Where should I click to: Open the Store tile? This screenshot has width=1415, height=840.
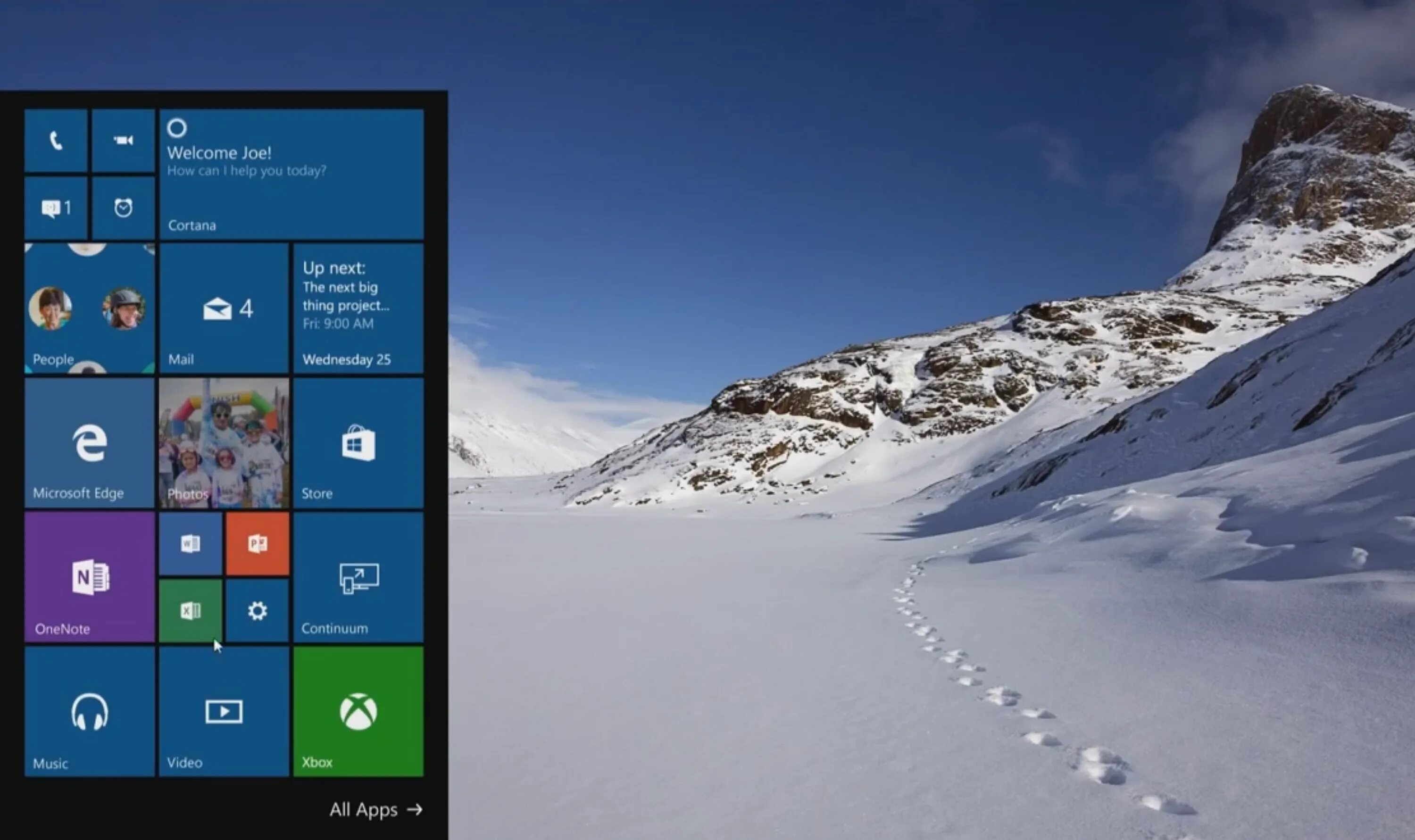(x=358, y=443)
